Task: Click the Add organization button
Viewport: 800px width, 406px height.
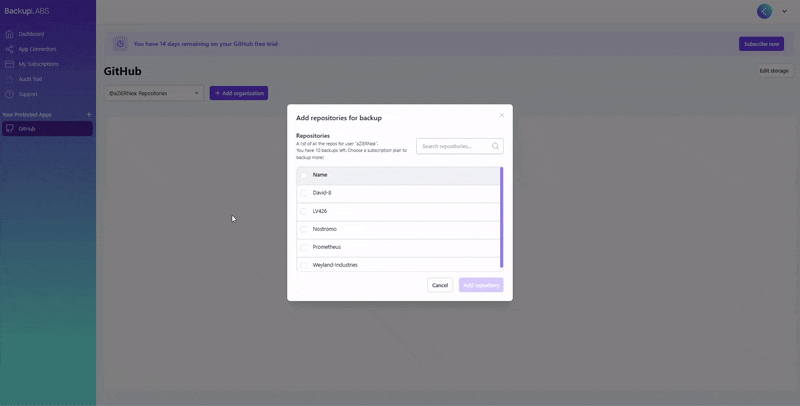Action: 239,93
